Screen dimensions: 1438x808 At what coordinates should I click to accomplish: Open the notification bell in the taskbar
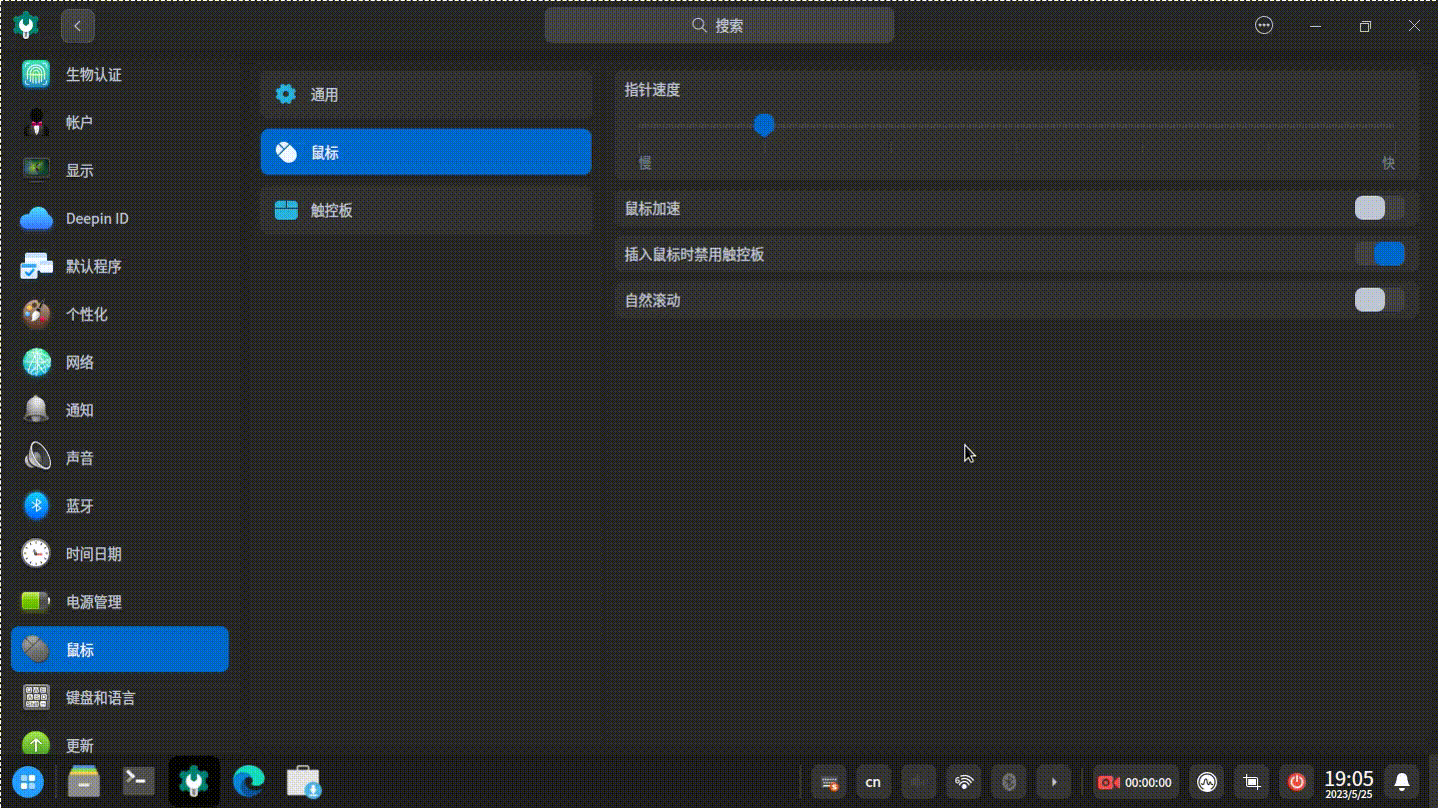tap(1402, 782)
